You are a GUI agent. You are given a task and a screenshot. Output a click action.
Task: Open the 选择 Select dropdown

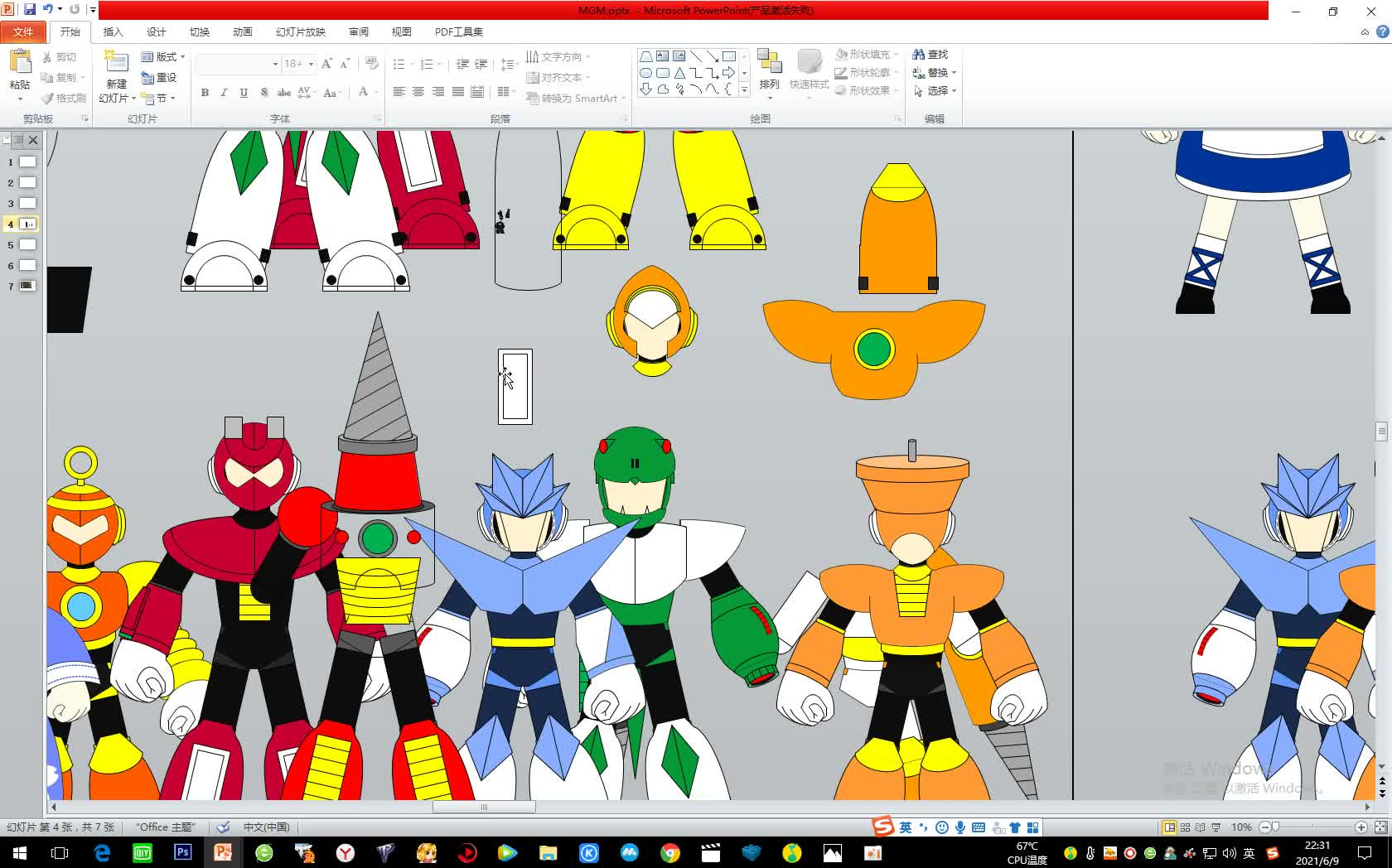(934, 91)
